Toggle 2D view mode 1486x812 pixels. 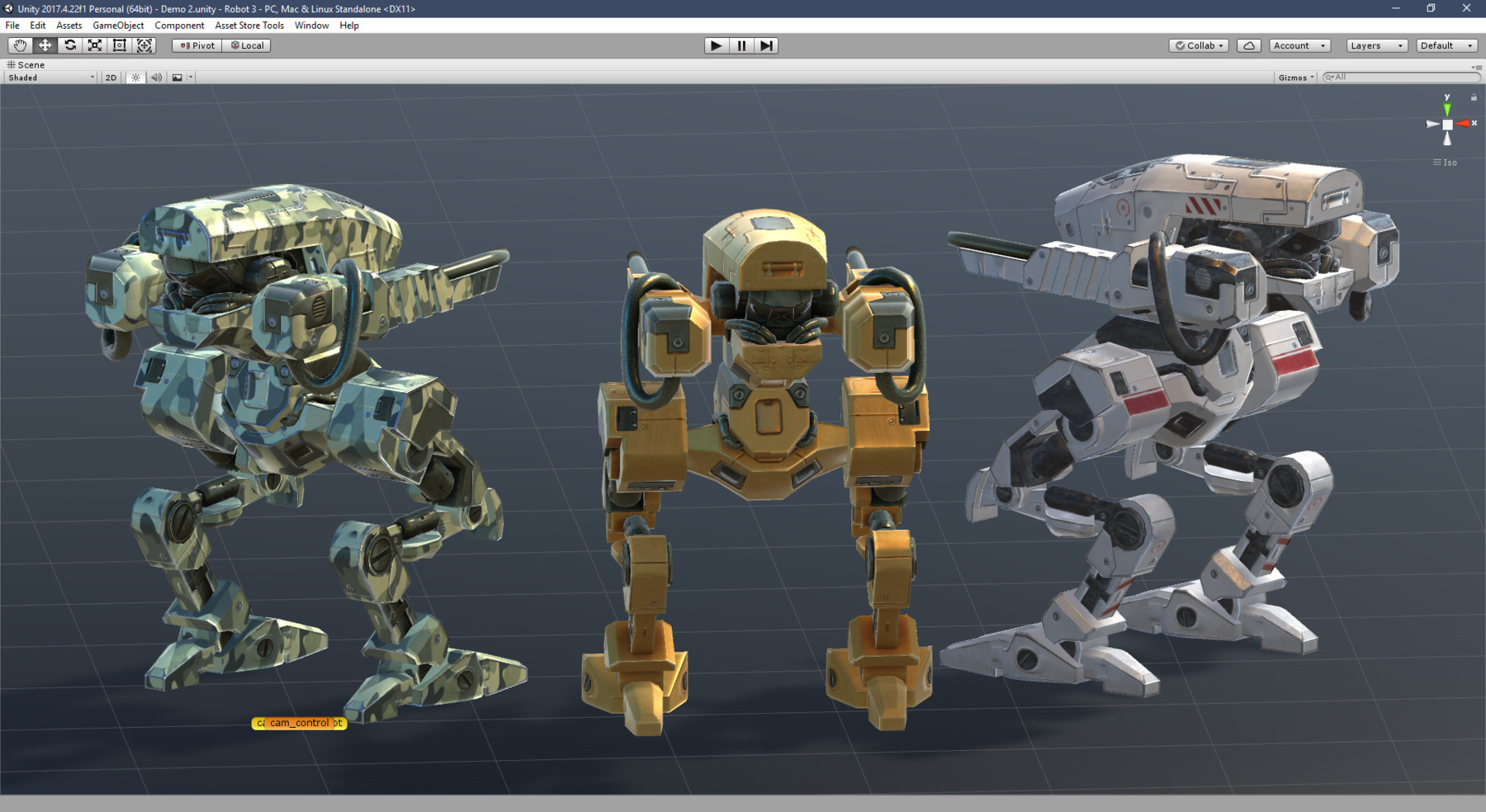coord(110,77)
